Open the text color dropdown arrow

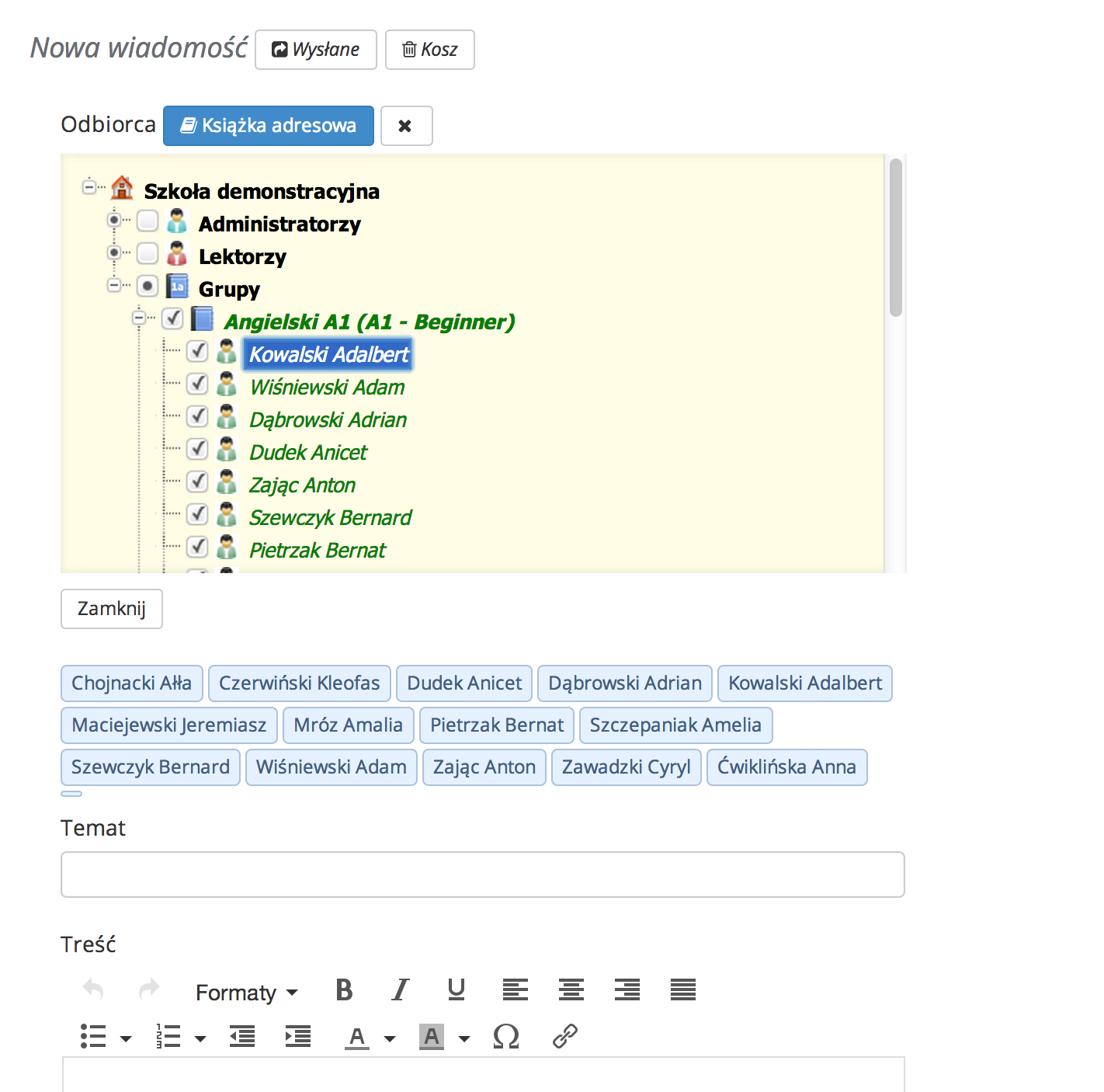click(390, 1038)
